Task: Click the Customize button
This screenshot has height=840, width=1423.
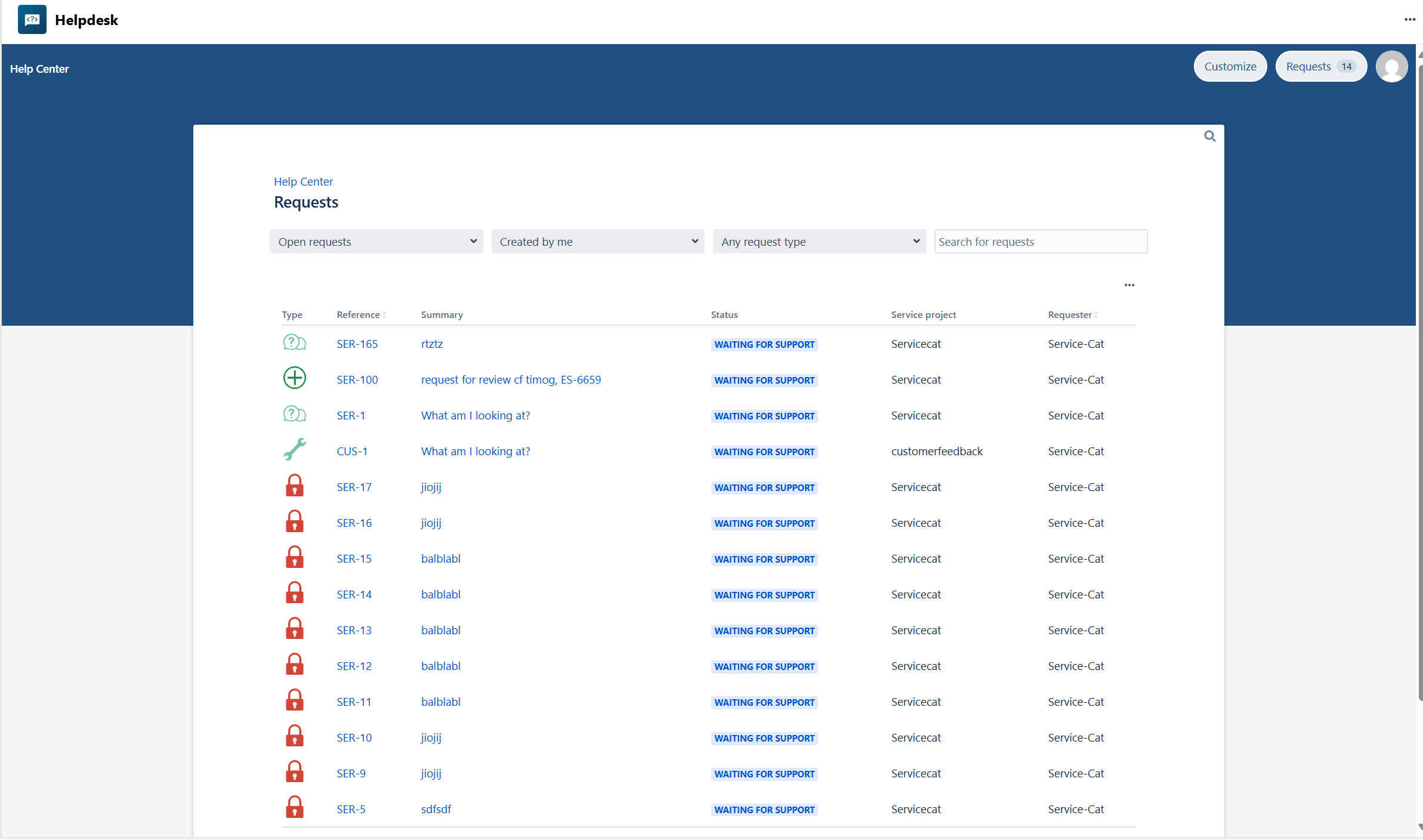Action: tap(1230, 67)
